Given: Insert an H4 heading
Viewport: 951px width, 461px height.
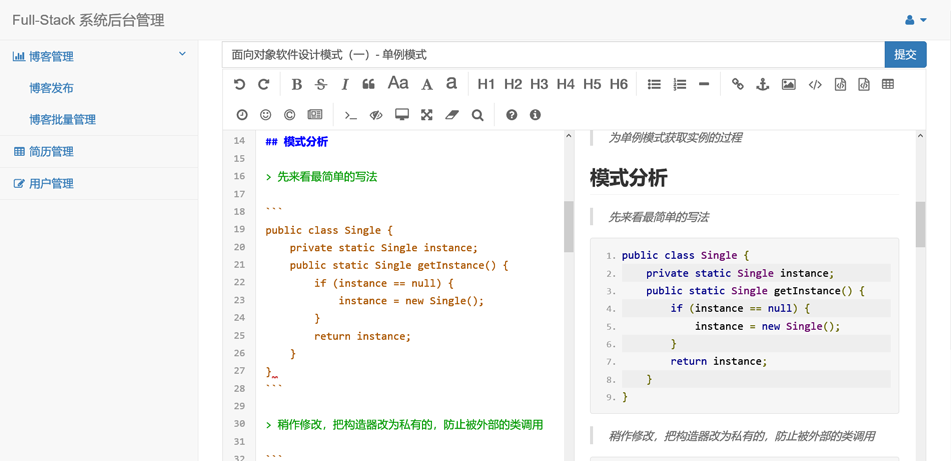Looking at the screenshot, I should [x=566, y=84].
